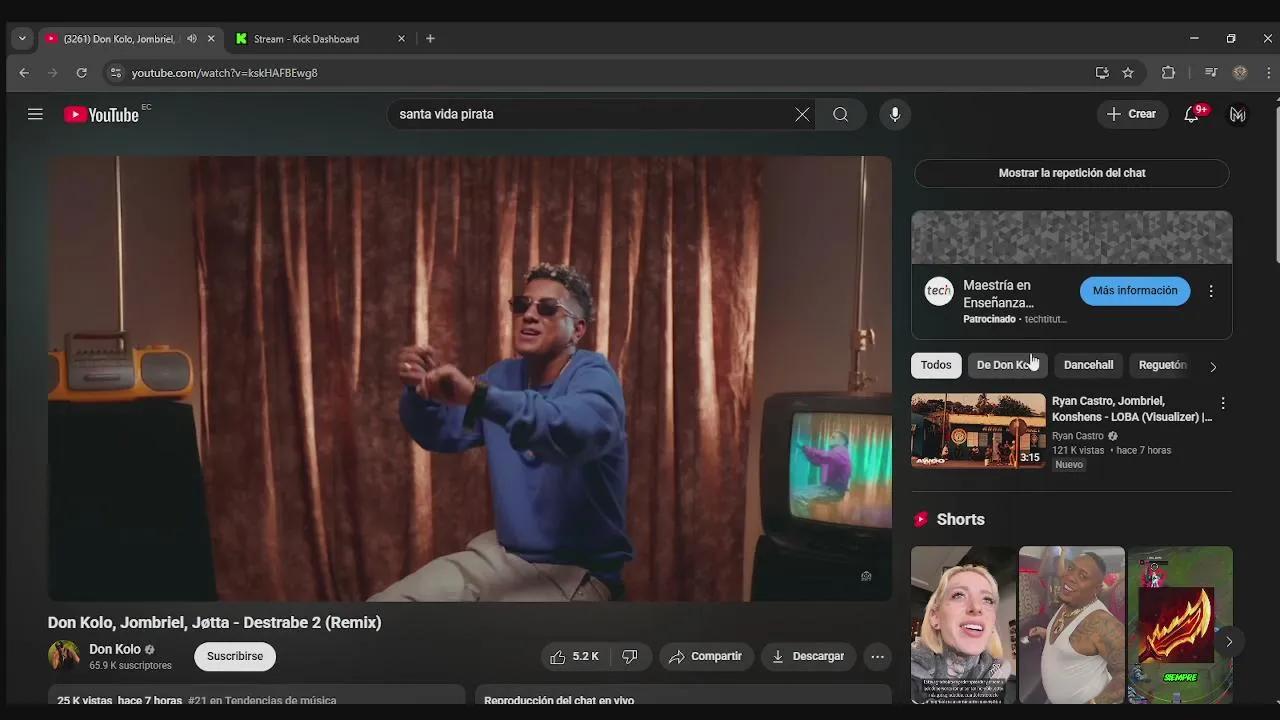The width and height of the screenshot is (1280, 720).
Task: Open Chrome profile avatar
Action: (x=1240, y=73)
